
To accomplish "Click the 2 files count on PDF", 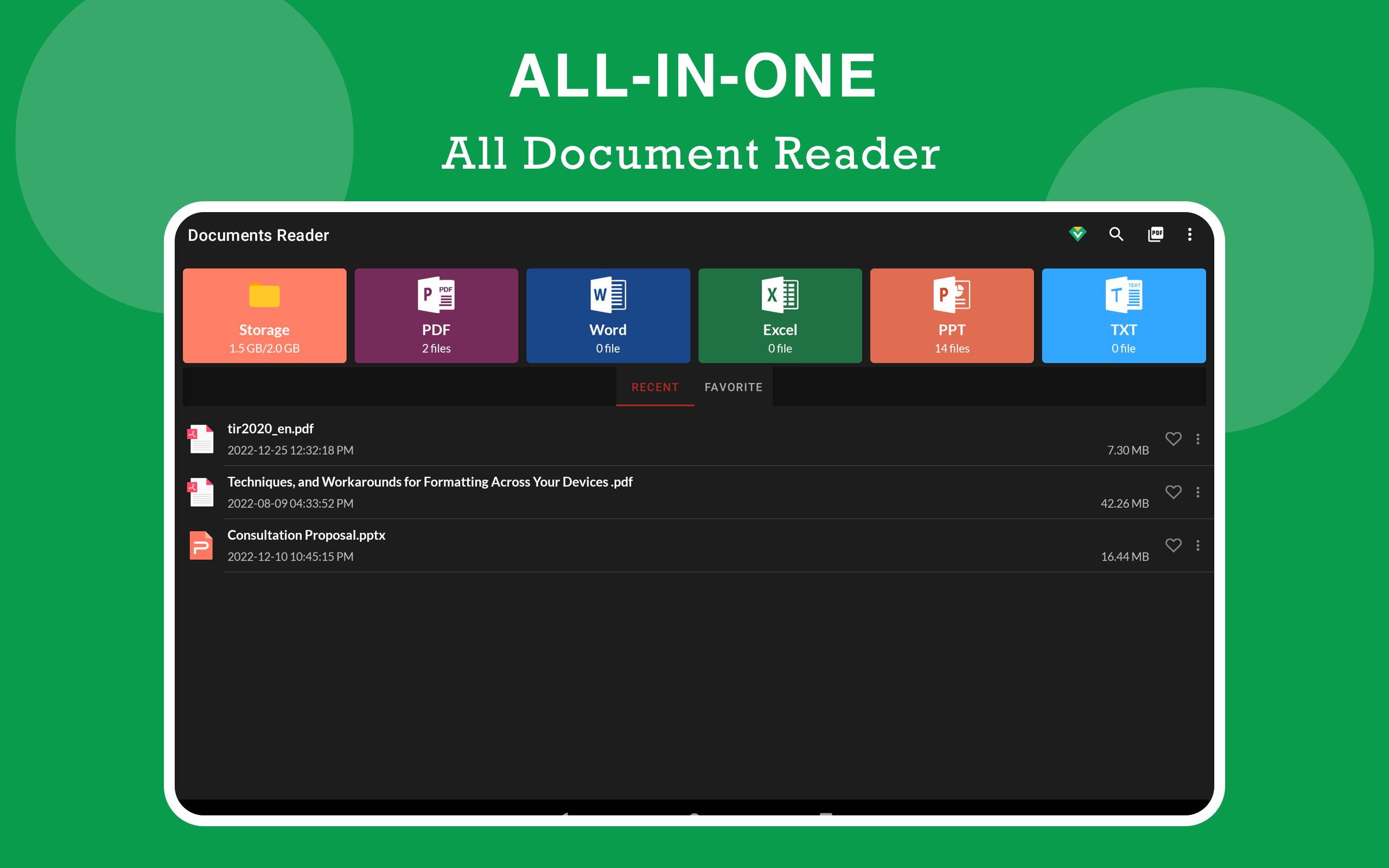I will point(436,348).
